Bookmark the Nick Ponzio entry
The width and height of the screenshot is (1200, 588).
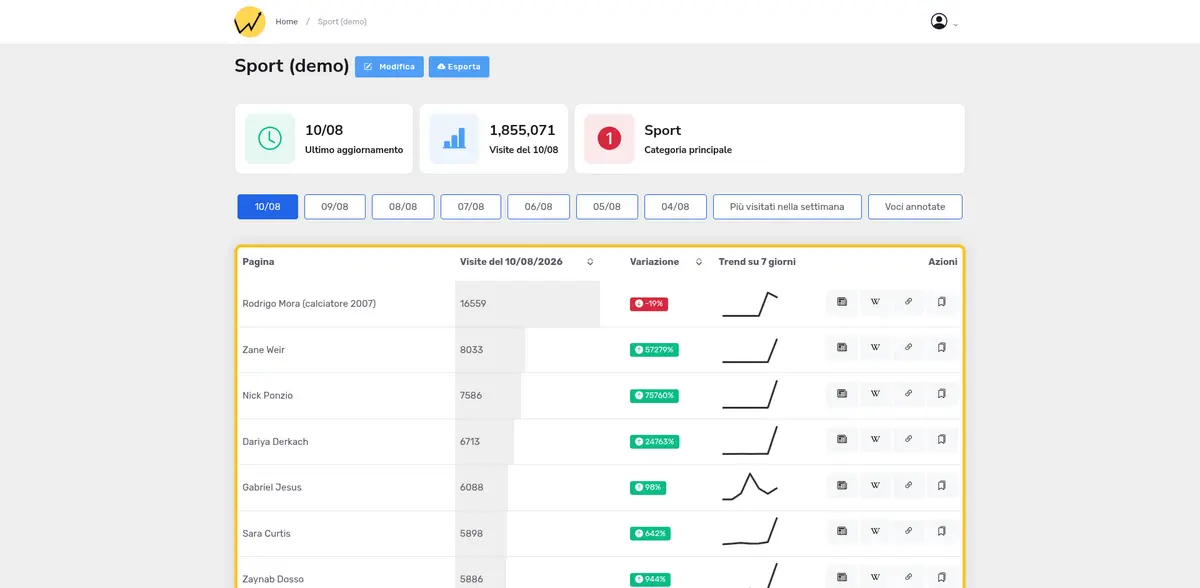(x=942, y=394)
